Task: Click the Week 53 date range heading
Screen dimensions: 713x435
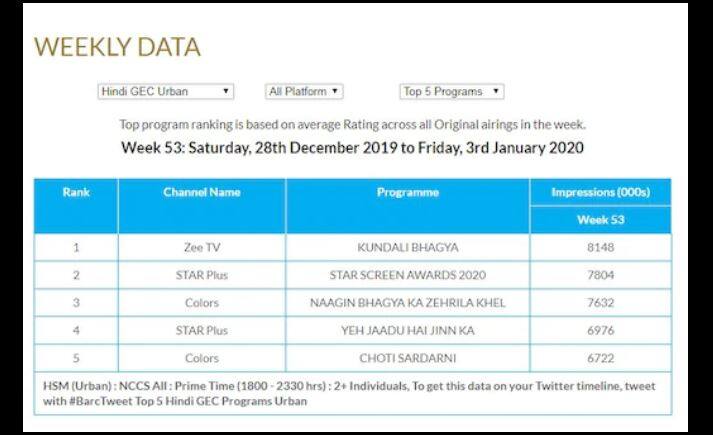Action: [352, 147]
